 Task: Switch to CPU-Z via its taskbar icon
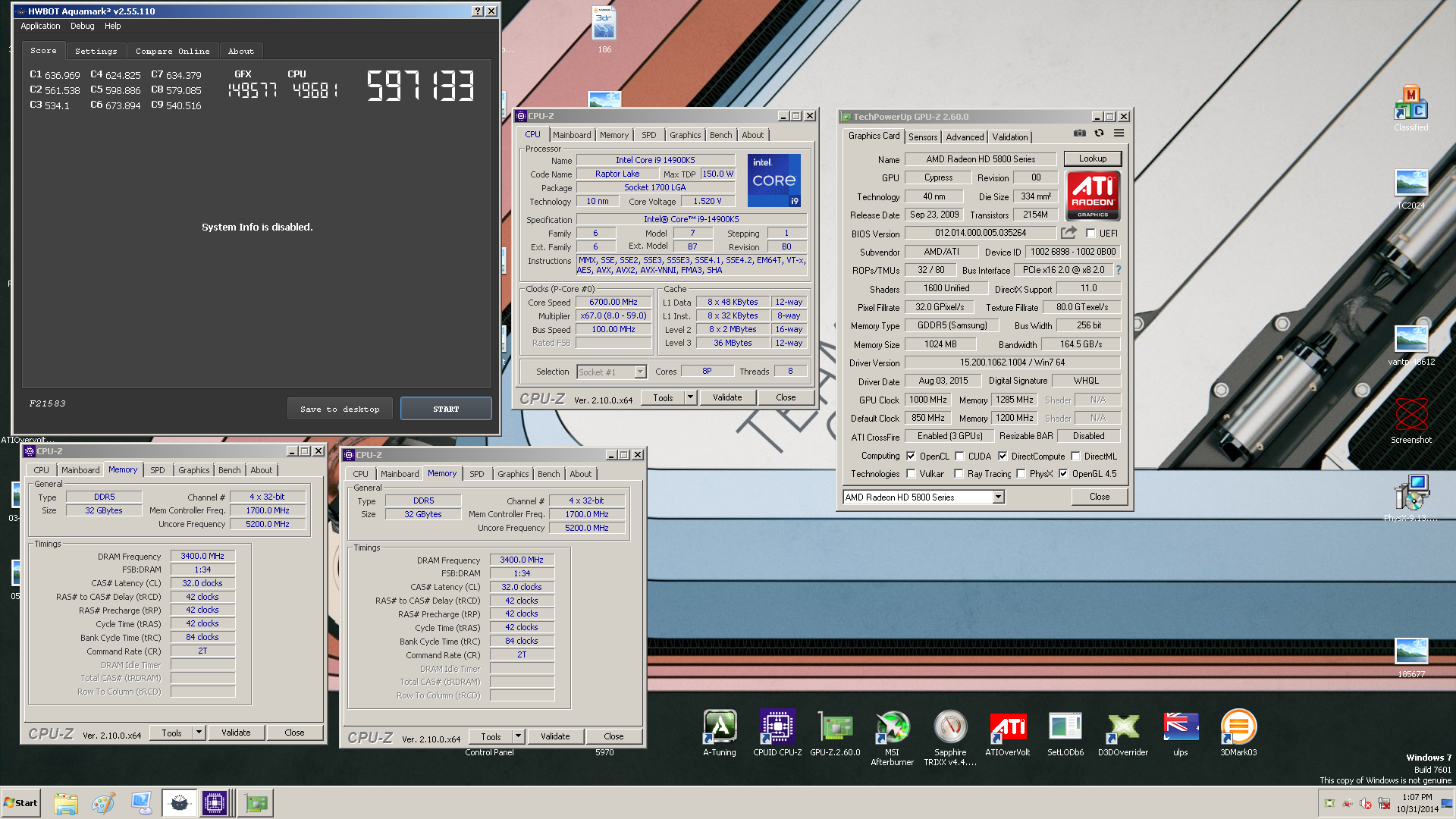coord(215,803)
